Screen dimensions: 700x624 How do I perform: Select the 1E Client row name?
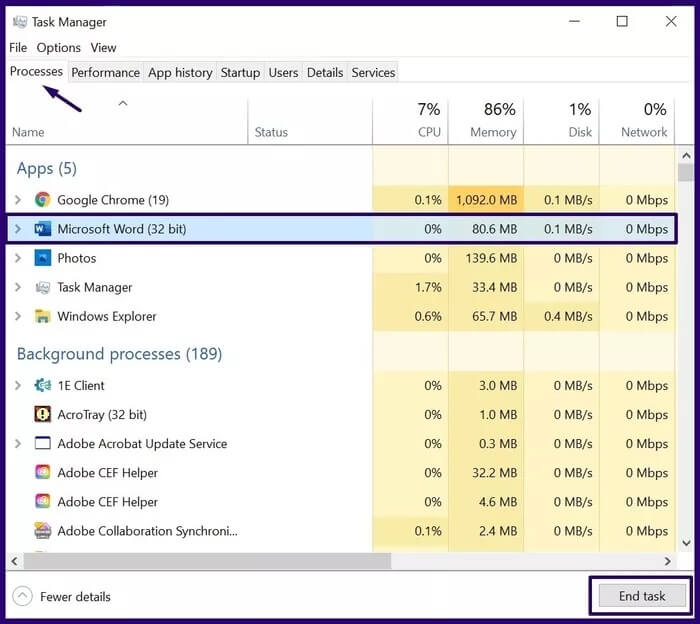(81, 385)
